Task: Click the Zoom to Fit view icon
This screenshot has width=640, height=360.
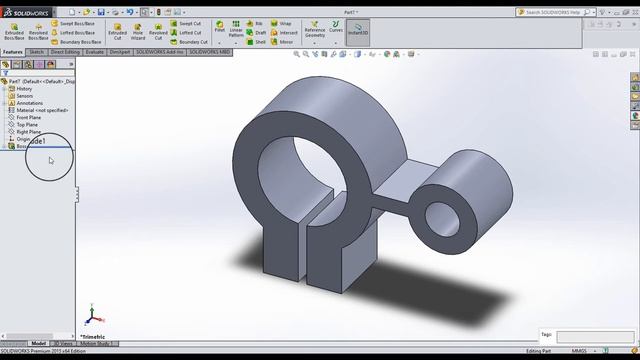Action: 297,54
